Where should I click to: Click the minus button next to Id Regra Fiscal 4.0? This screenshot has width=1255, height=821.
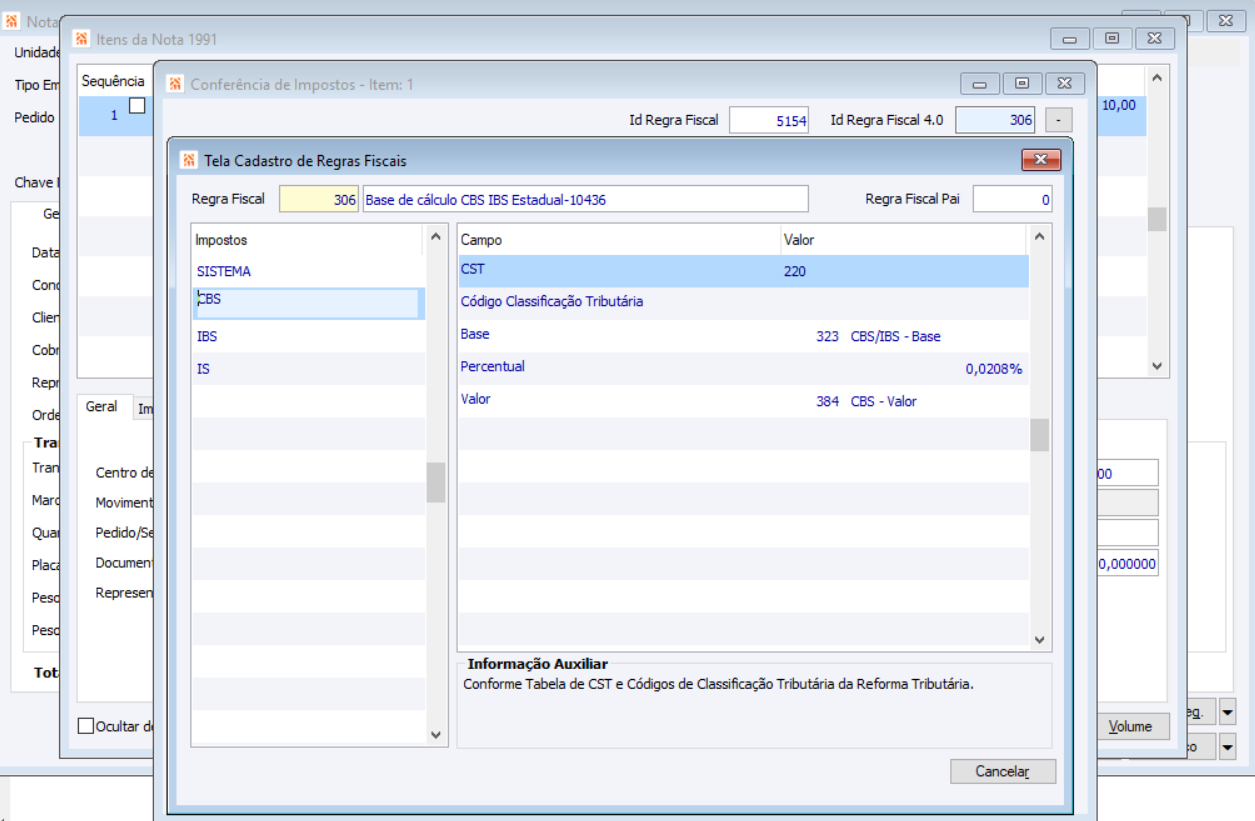tap(1059, 120)
